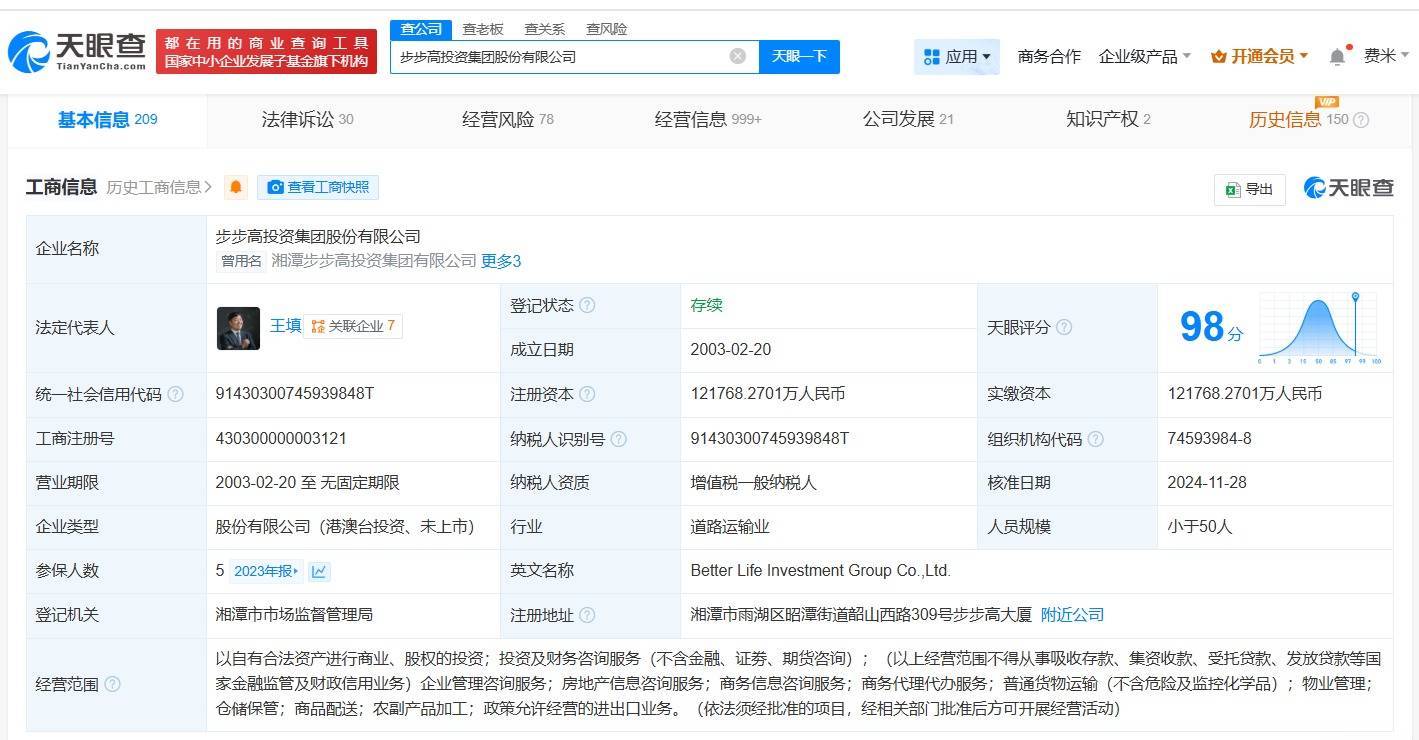Click former name 湘潭步步高投资集团有限公司
Image resolution: width=1419 pixels, height=740 pixels.
pos(373,261)
